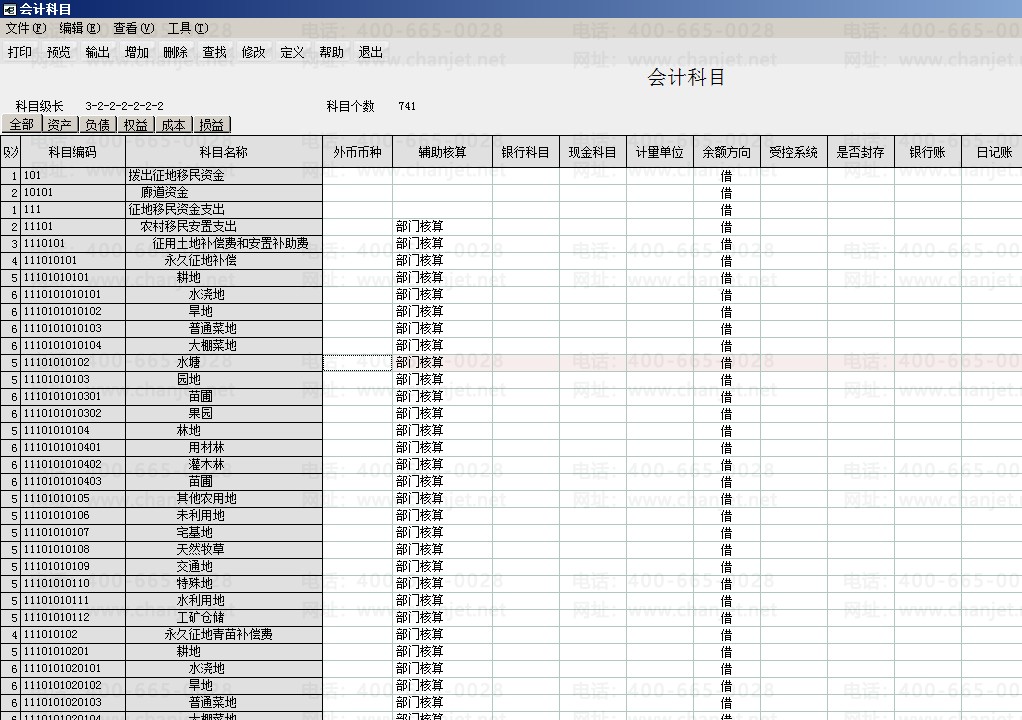Click 退出 to exit the window
The image size is (1022, 720).
tap(371, 52)
